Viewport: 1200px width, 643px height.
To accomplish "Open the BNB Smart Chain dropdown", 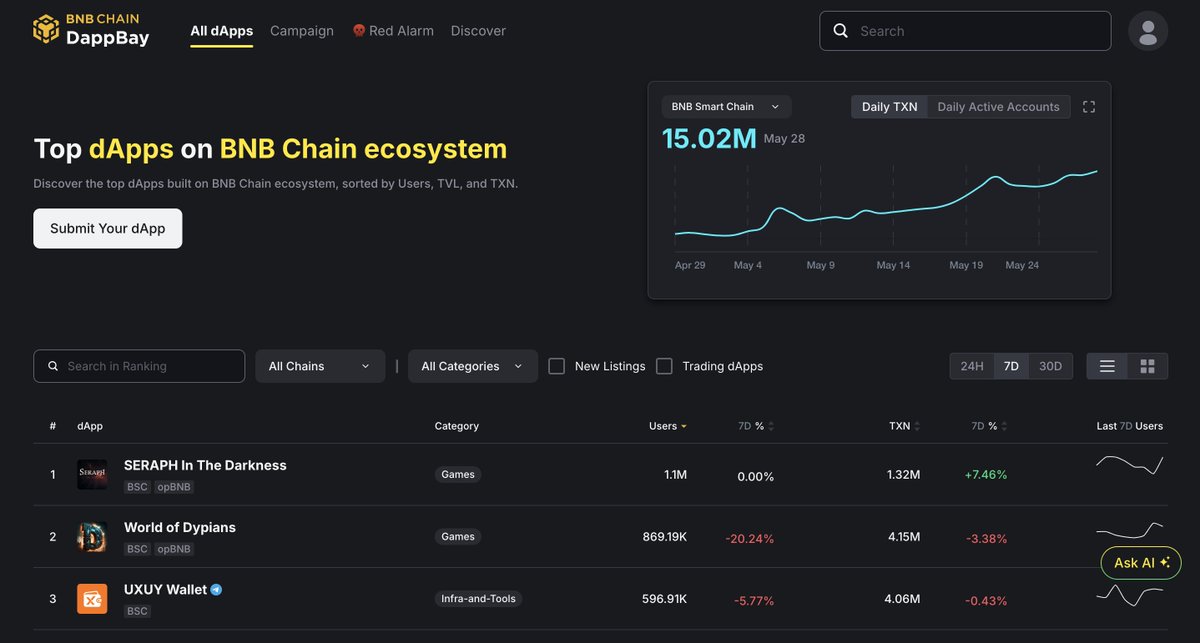I will click(726, 107).
